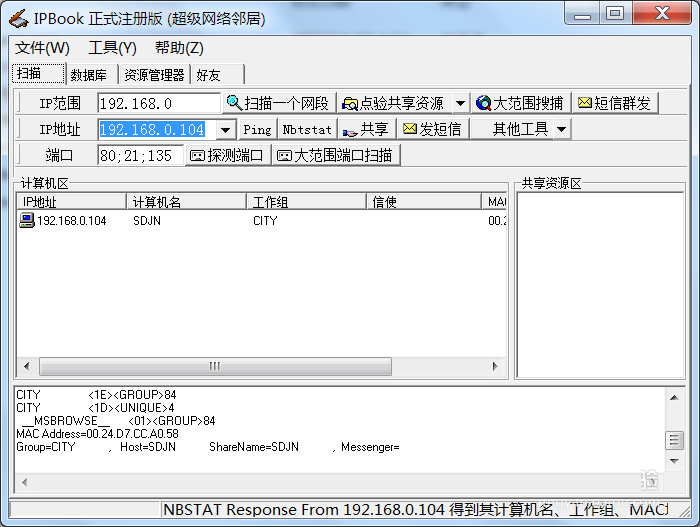Screen dimensions: 700x527
Task: Click the Nbtstat button
Action: coord(307,130)
